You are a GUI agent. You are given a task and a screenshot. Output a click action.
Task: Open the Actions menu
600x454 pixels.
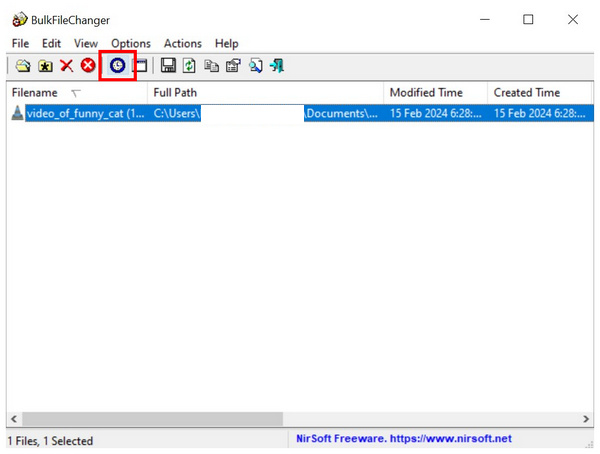point(182,43)
